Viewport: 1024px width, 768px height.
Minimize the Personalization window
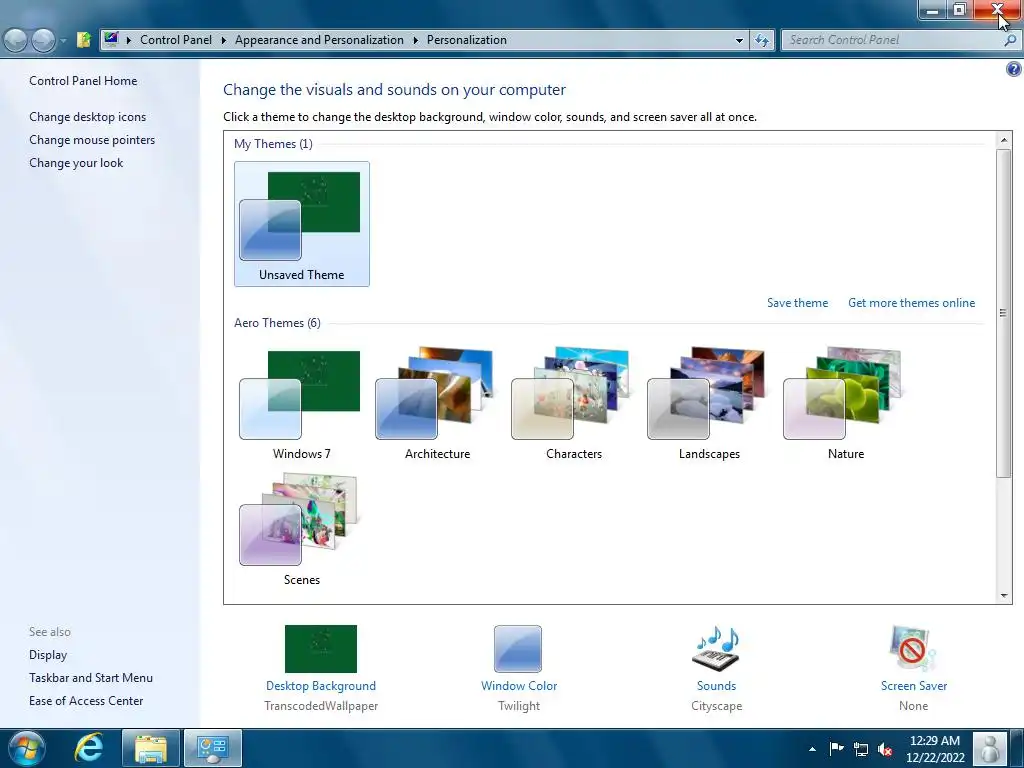pos(933,10)
